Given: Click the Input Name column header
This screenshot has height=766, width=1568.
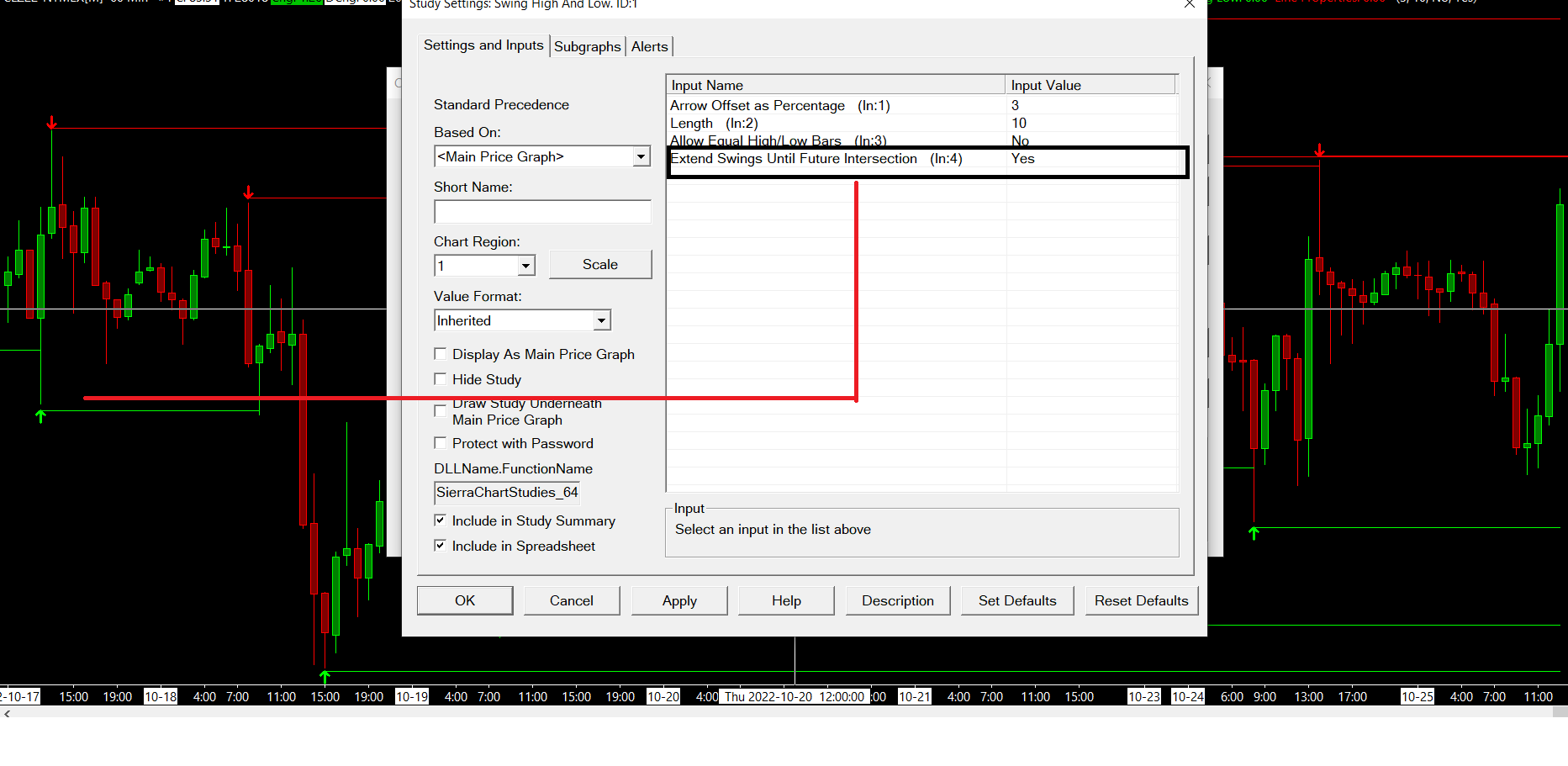Looking at the screenshot, I should [x=837, y=85].
